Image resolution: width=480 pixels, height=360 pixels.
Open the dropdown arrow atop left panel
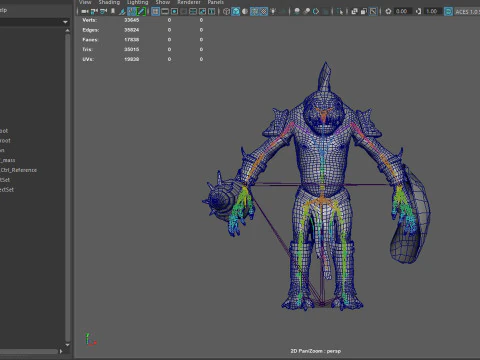[x=65, y=22]
